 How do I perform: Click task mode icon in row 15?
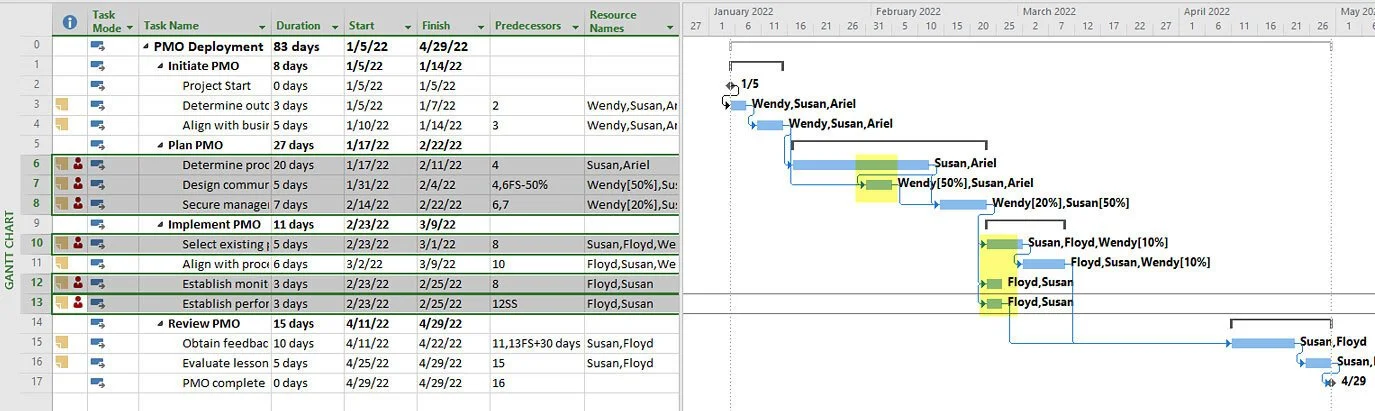98,342
